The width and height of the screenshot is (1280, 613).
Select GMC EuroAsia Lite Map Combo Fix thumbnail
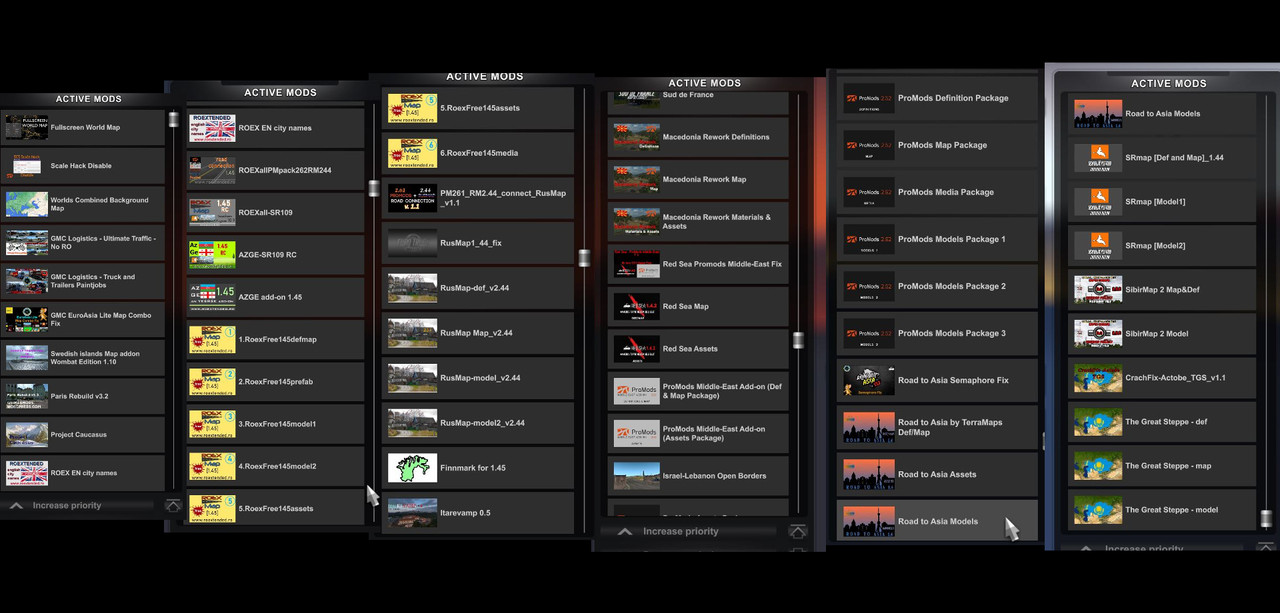(27, 319)
